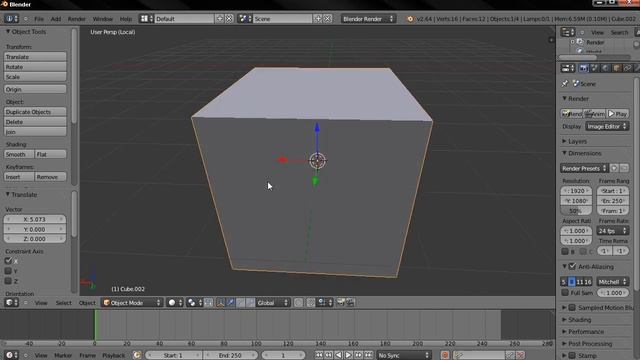640x360 pixels.
Task: Click the Blender logo in info header
Action: 410,19
